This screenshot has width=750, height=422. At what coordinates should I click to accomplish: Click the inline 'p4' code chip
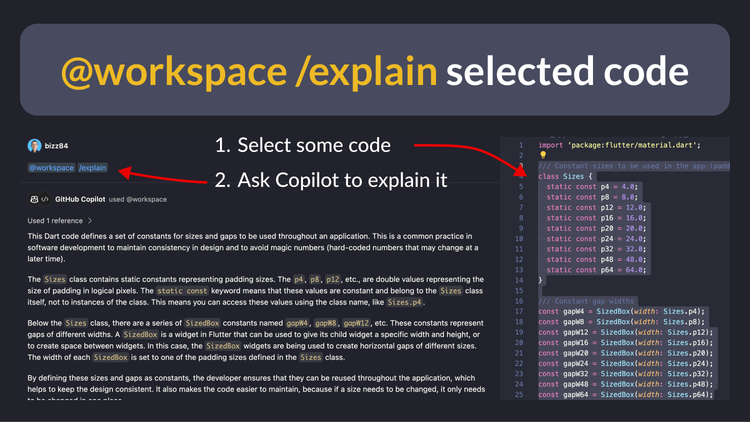pos(298,279)
